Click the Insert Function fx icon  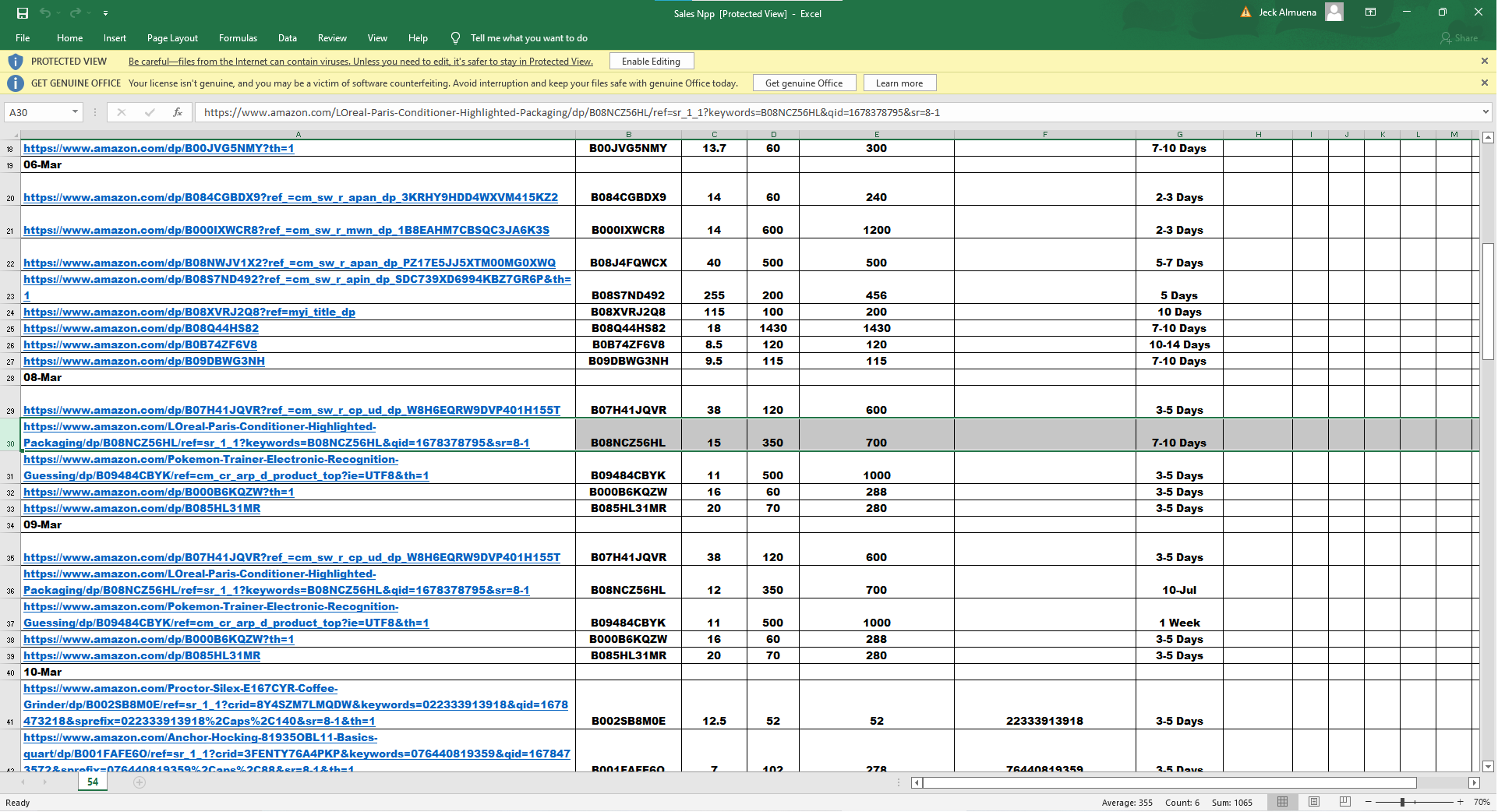click(178, 112)
